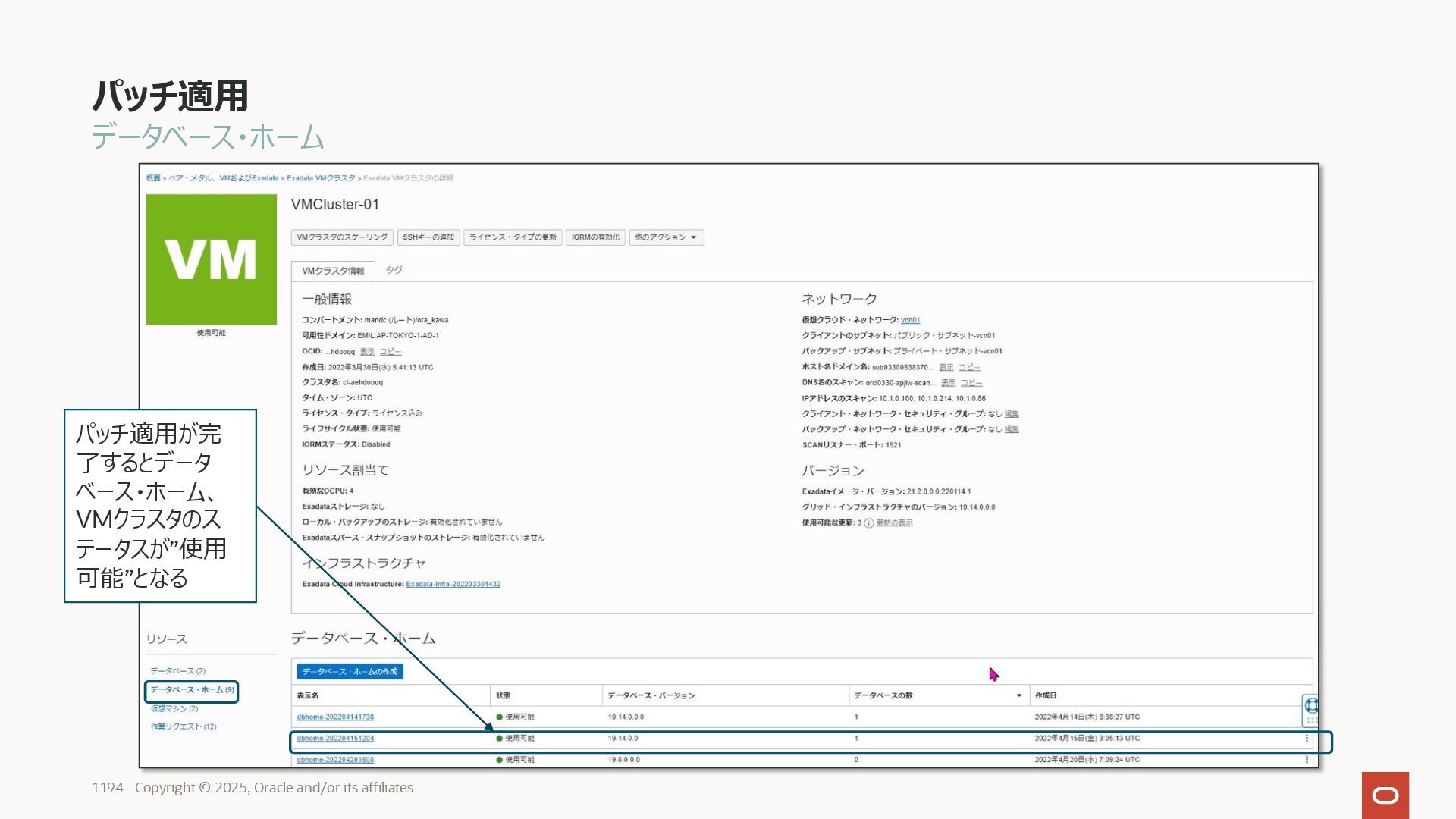Open actions menu for dbhome-202204201608 row

[x=1307, y=759]
